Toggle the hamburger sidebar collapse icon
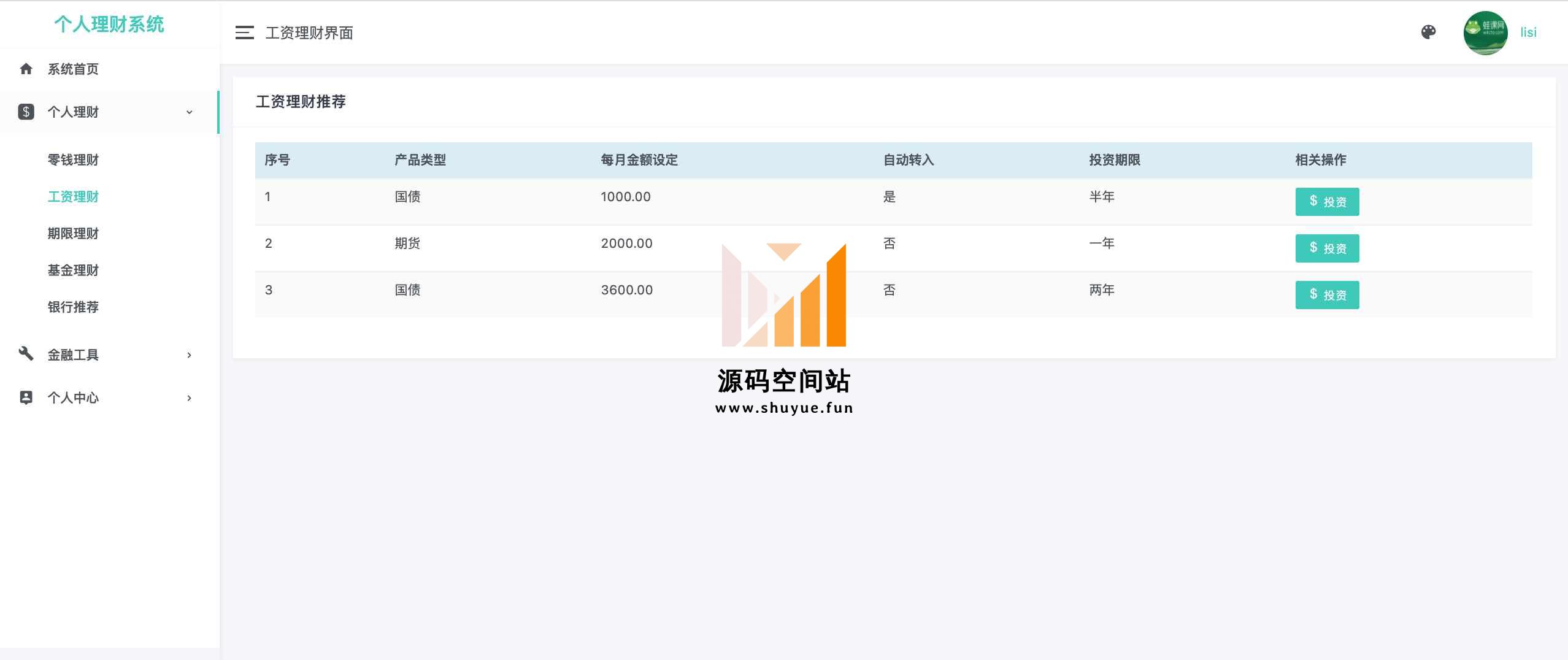Viewport: 1568px width, 660px height. coord(244,33)
